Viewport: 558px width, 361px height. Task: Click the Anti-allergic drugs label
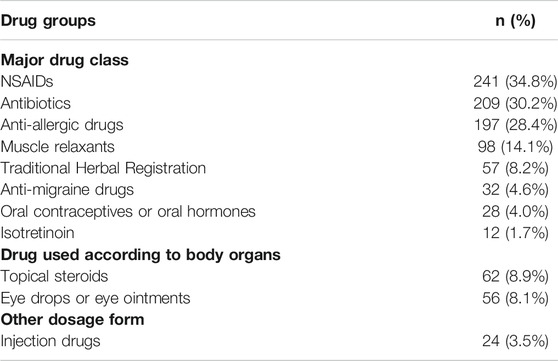tap(62, 125)
